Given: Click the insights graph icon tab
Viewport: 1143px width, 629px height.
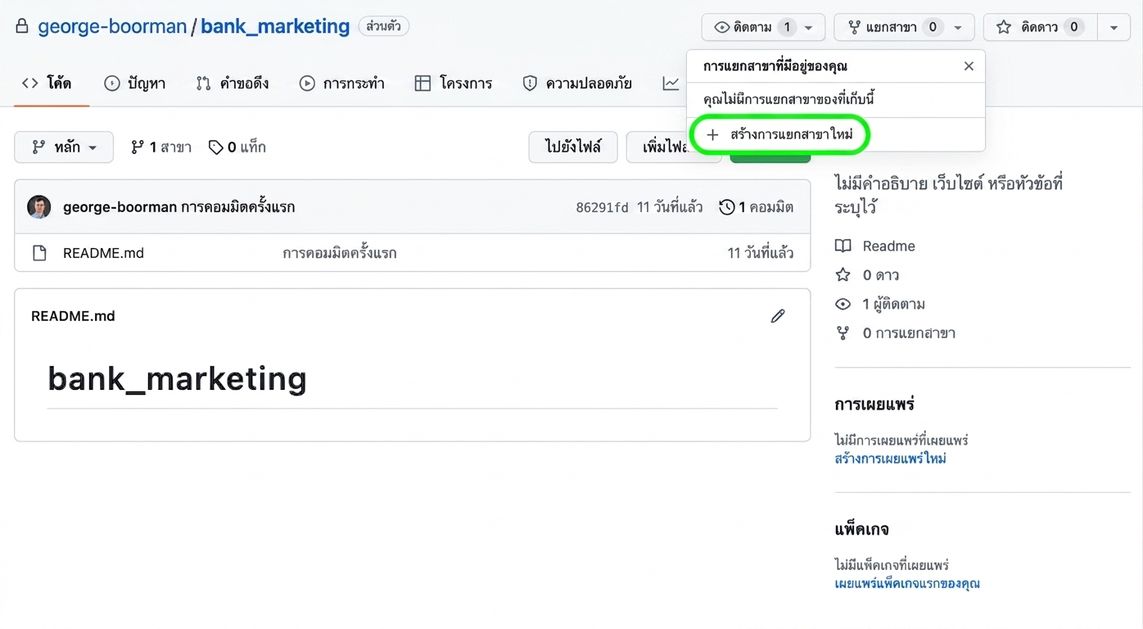Looking at the screenshot, I should [x=671, y=83].
